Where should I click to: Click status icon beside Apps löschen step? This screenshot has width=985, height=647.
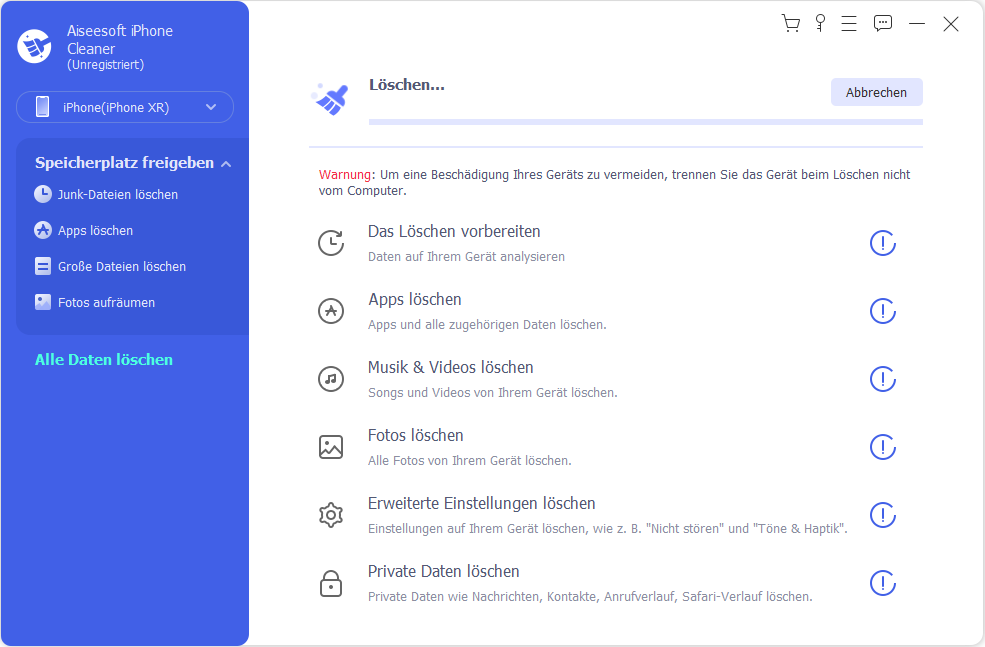[882, 311]
